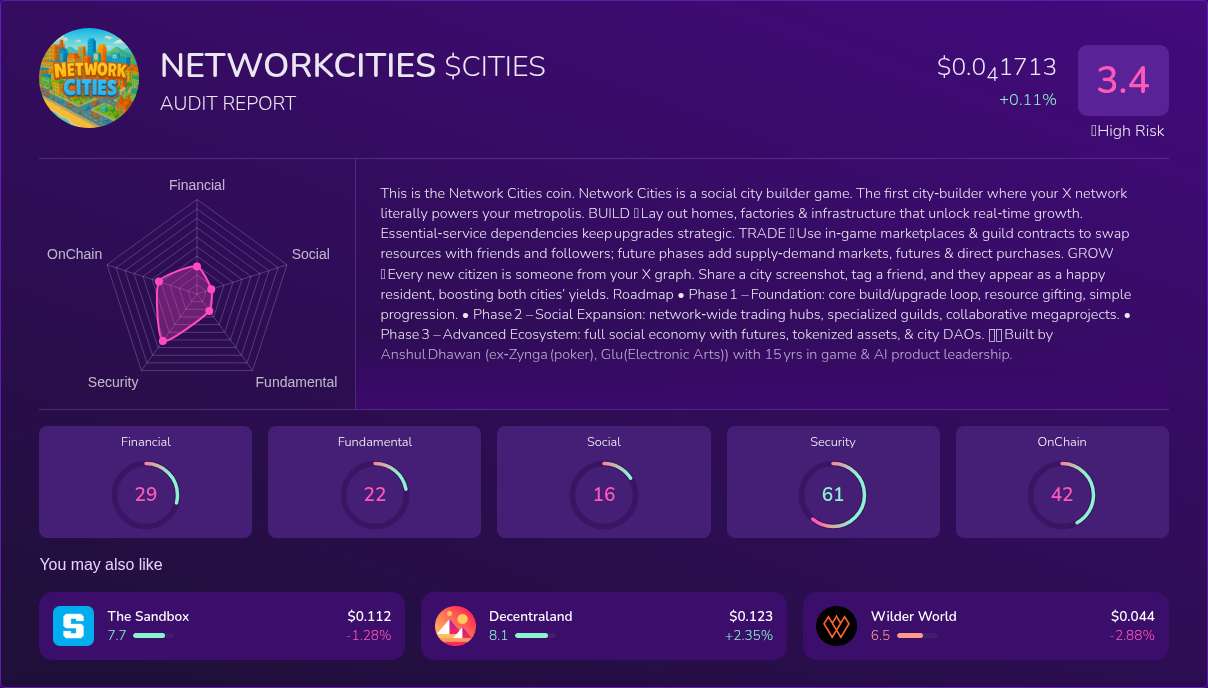This screenshot has width=1208, height=688.
Task: Toggle the High Risk warning indicator
Action: tap(1128, 131)
